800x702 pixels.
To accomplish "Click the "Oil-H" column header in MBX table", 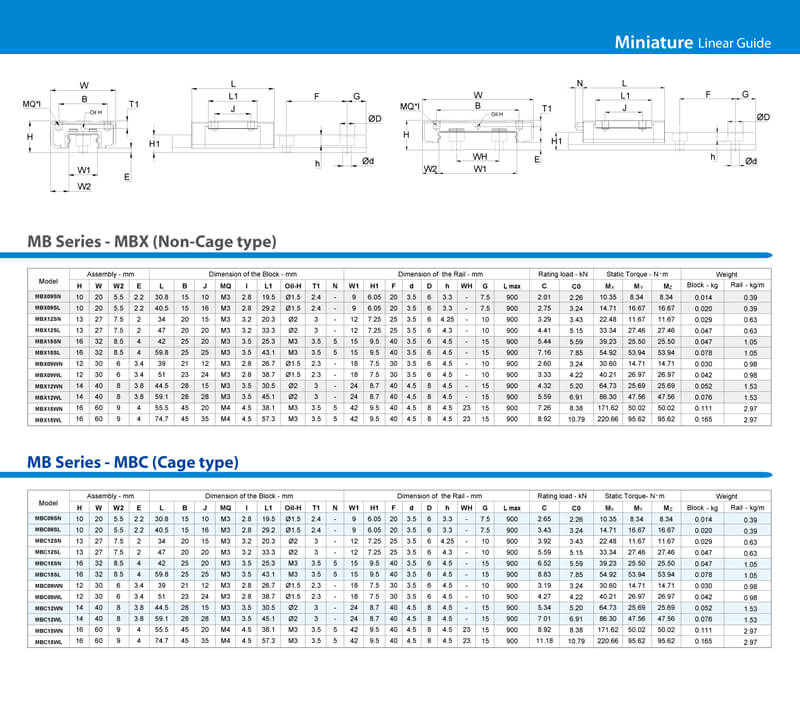I will click(295, 285).
